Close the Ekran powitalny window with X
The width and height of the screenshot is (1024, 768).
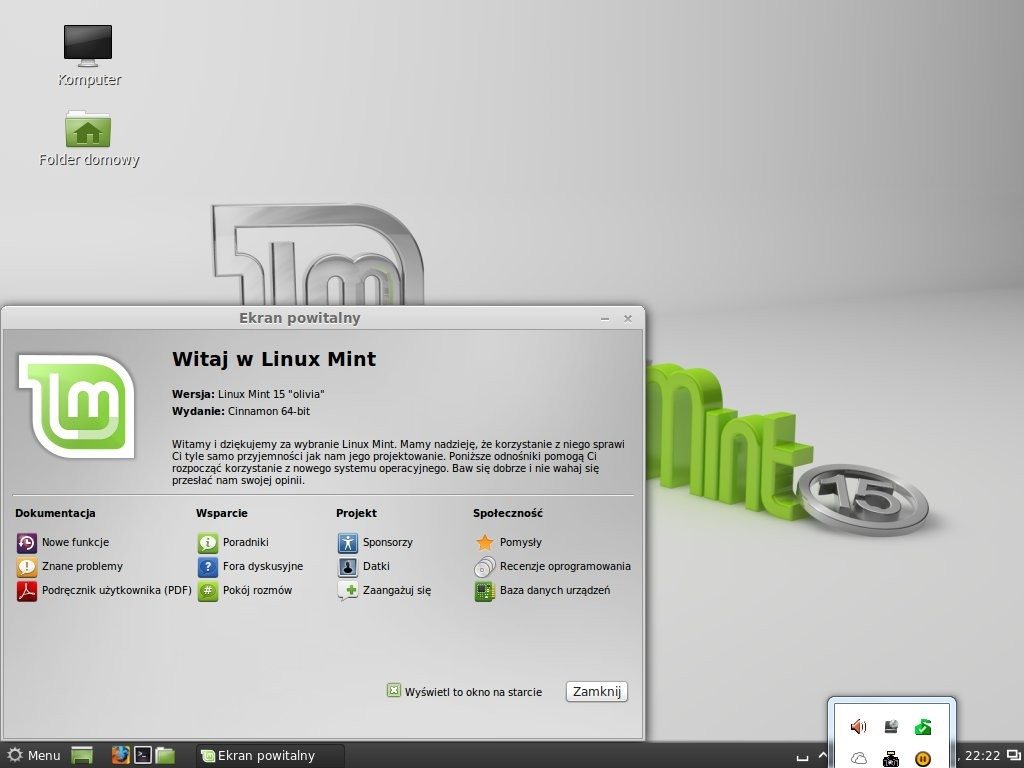point(628,319)
